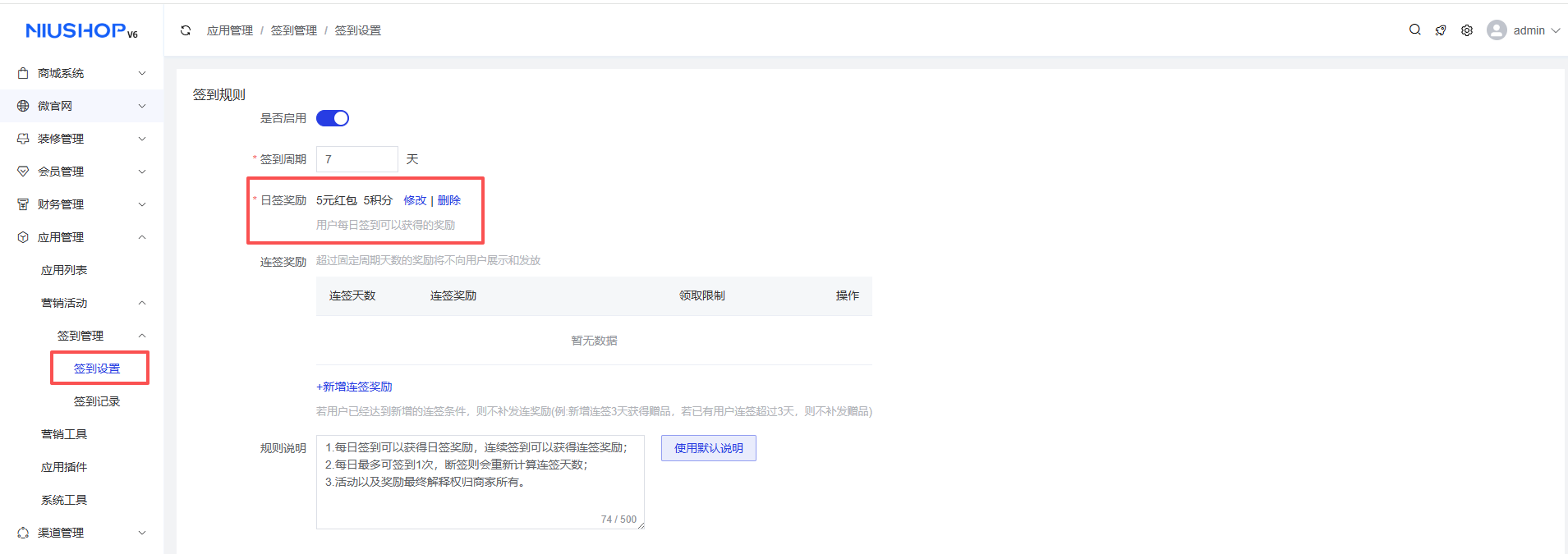Click 修改 link for daily reward
The height and width of the screenshot is (554, 1568).
tap(415, 200)
